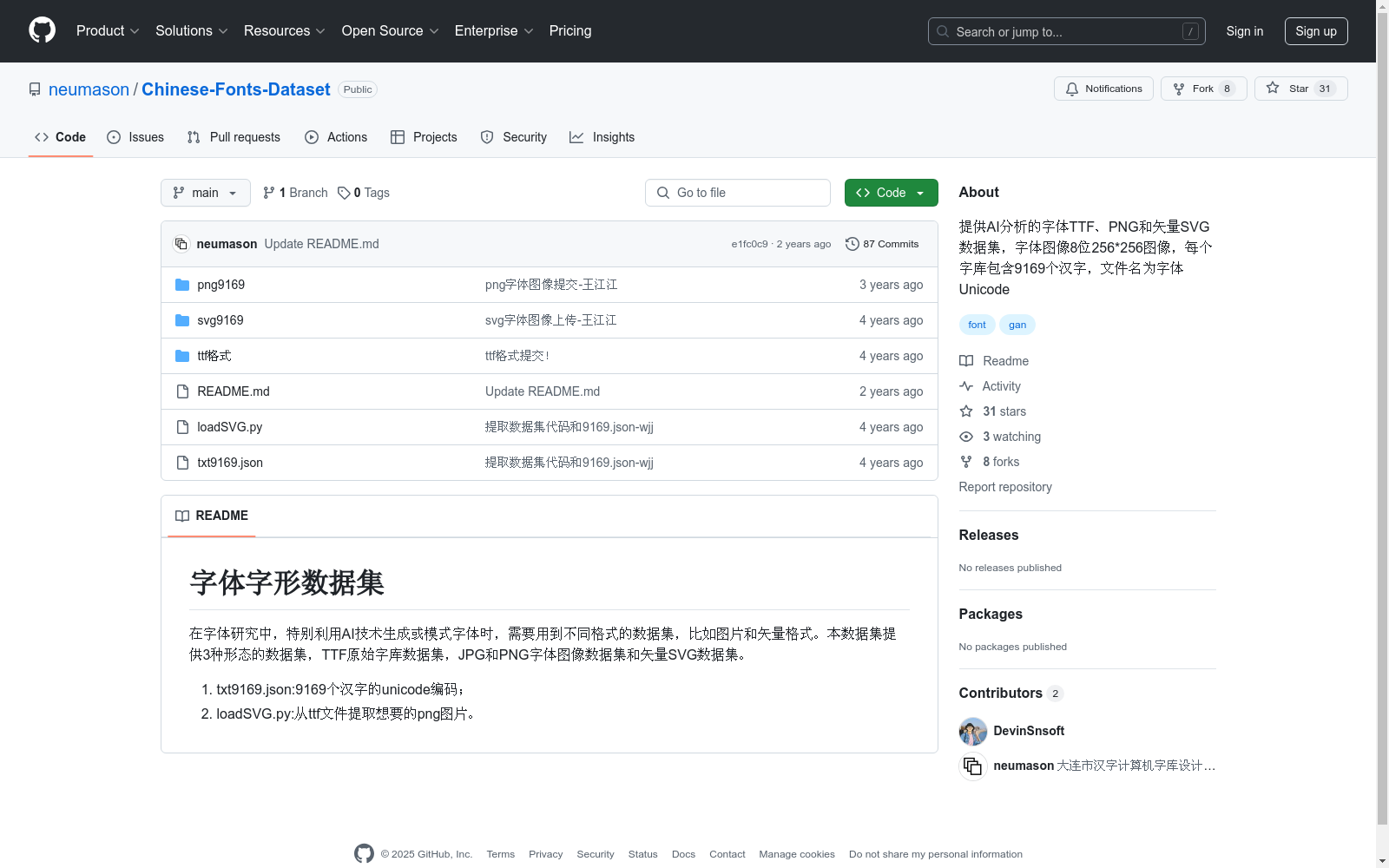Click the stars icon beside 31 stars
The height and width of the screenshot is (868, 1389).
tap(966, 411)
